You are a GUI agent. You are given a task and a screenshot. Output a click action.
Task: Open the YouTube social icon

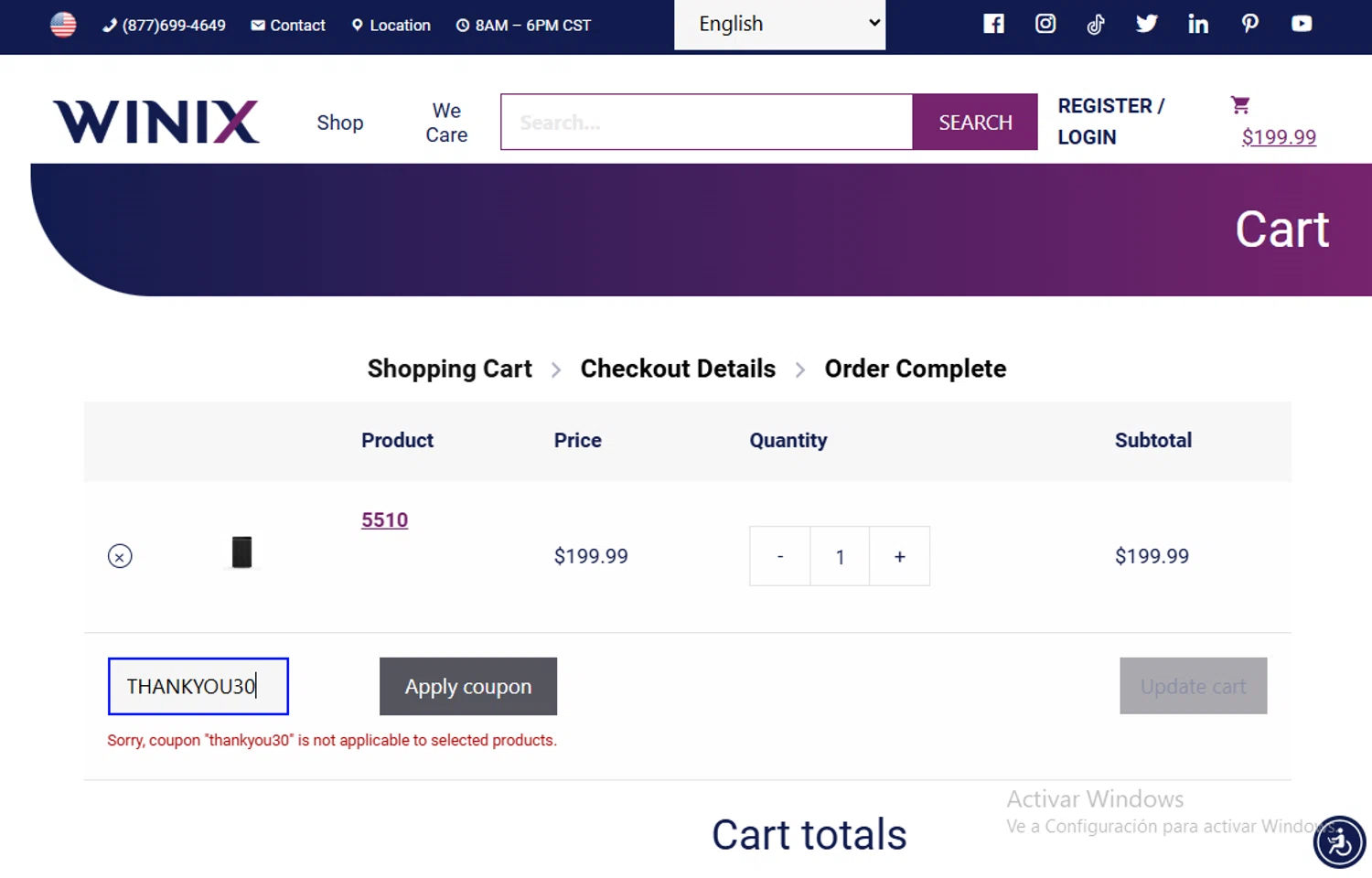tap(1302, 24)
